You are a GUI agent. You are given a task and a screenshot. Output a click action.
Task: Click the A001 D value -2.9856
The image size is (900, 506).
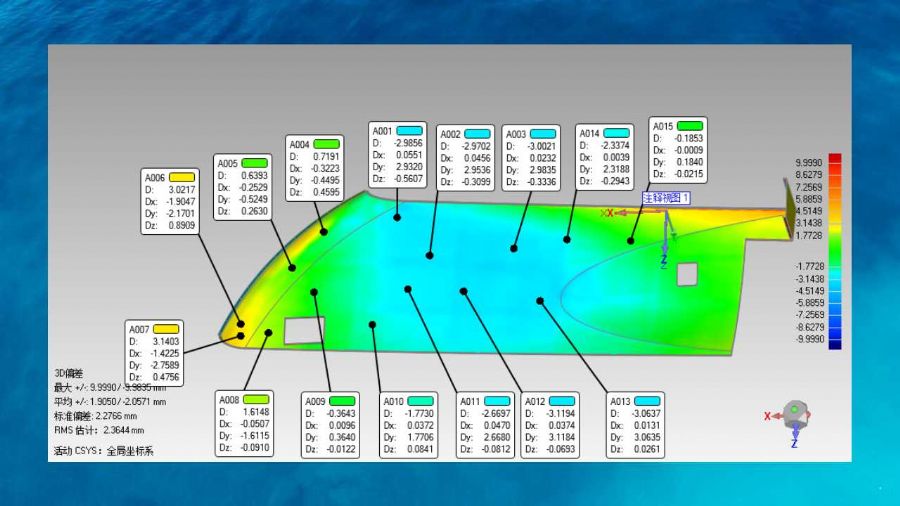pyautogui.click(x=408, y=143)
